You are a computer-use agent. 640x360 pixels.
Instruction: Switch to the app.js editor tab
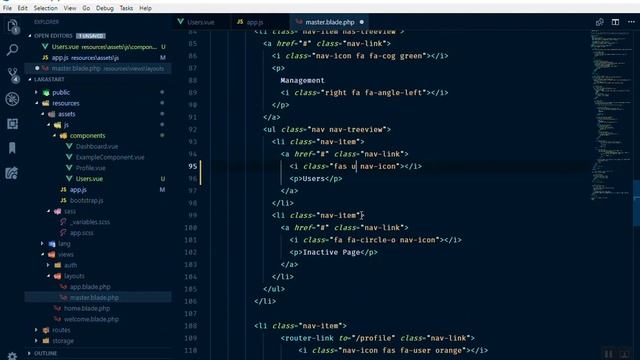point(260,22)
